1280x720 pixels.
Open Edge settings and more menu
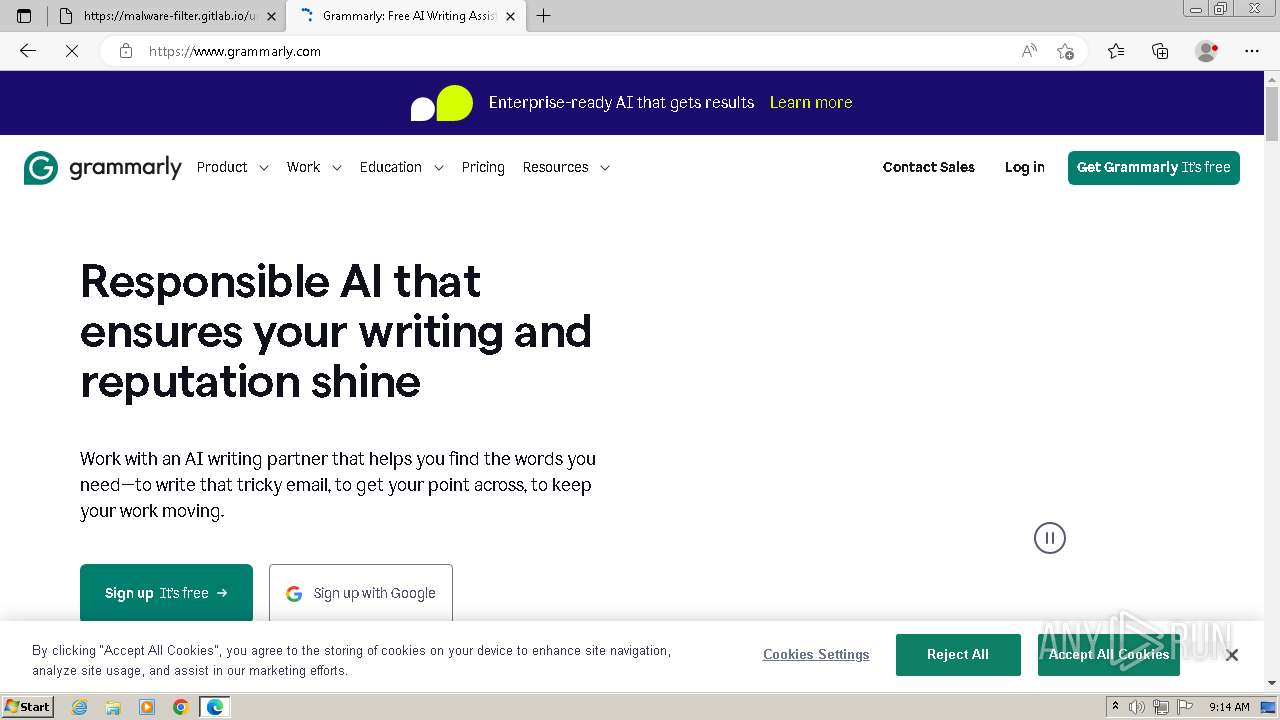1252,51
